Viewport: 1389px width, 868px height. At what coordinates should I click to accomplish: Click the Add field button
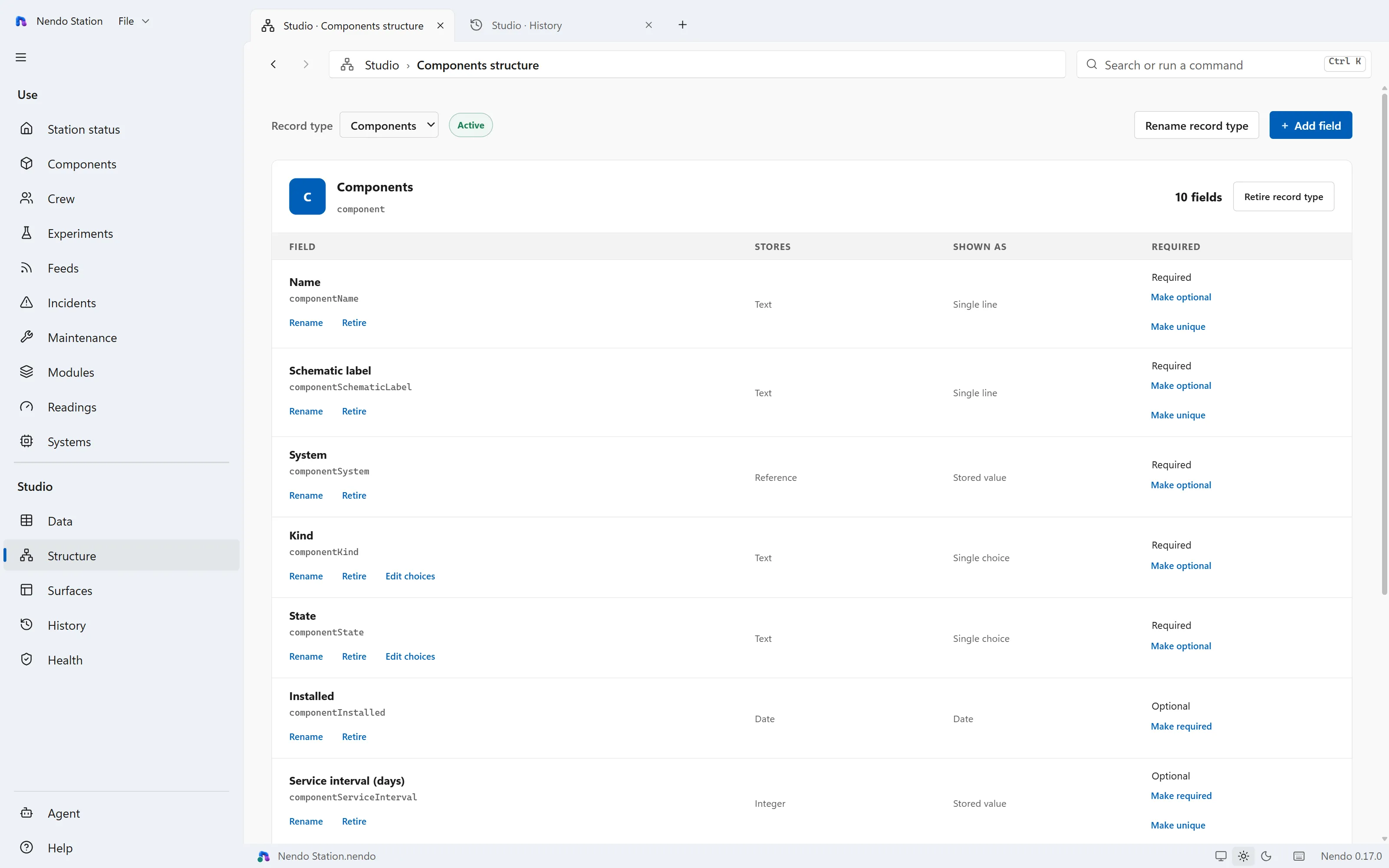(1310, 125)
